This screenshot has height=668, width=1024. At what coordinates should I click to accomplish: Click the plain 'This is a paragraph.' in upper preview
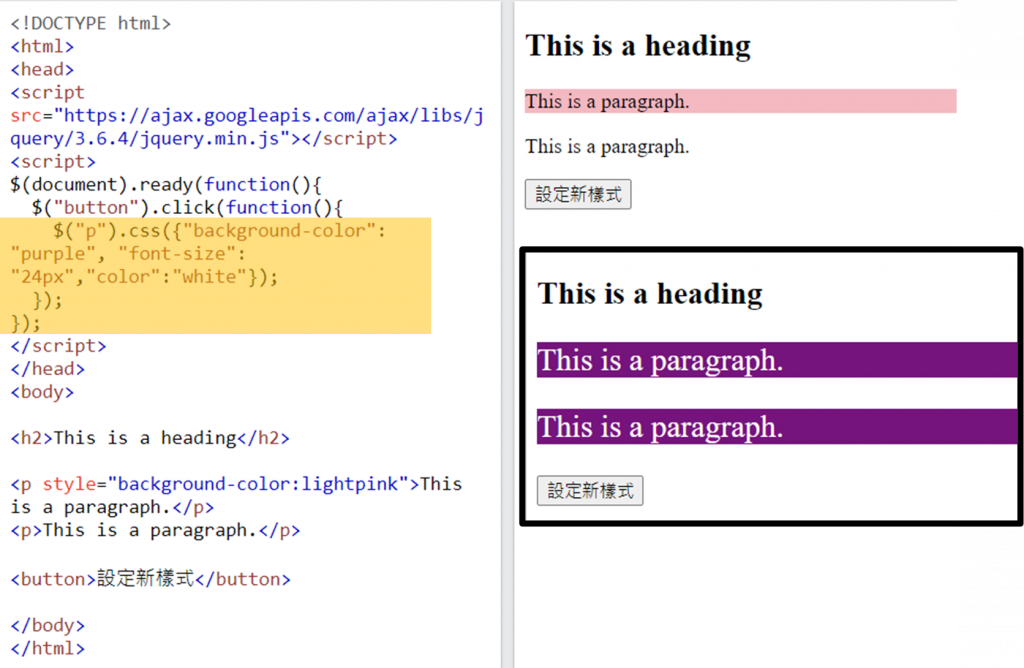point(607,146)
